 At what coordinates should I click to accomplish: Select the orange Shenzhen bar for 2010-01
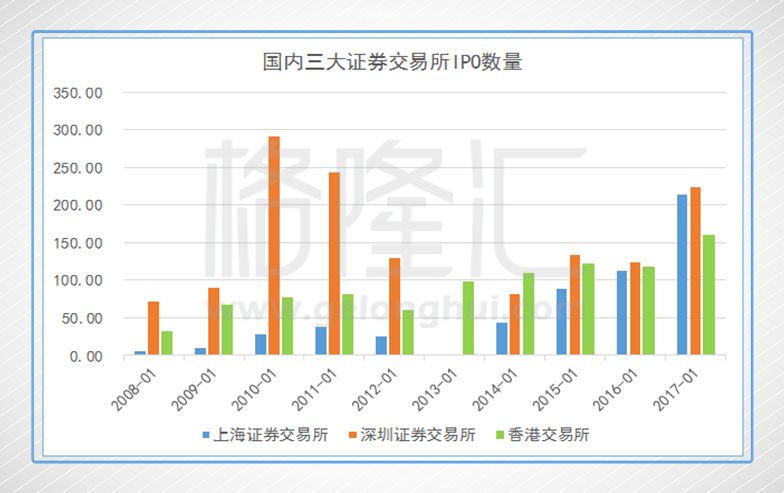tap(274, 246)
